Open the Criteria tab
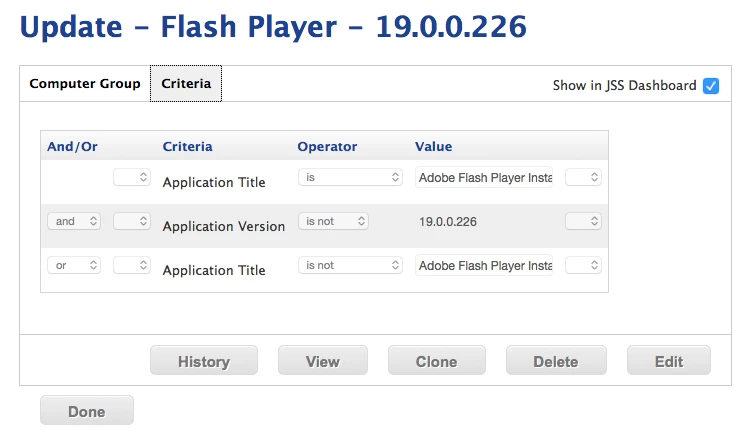 pos(186,84)
